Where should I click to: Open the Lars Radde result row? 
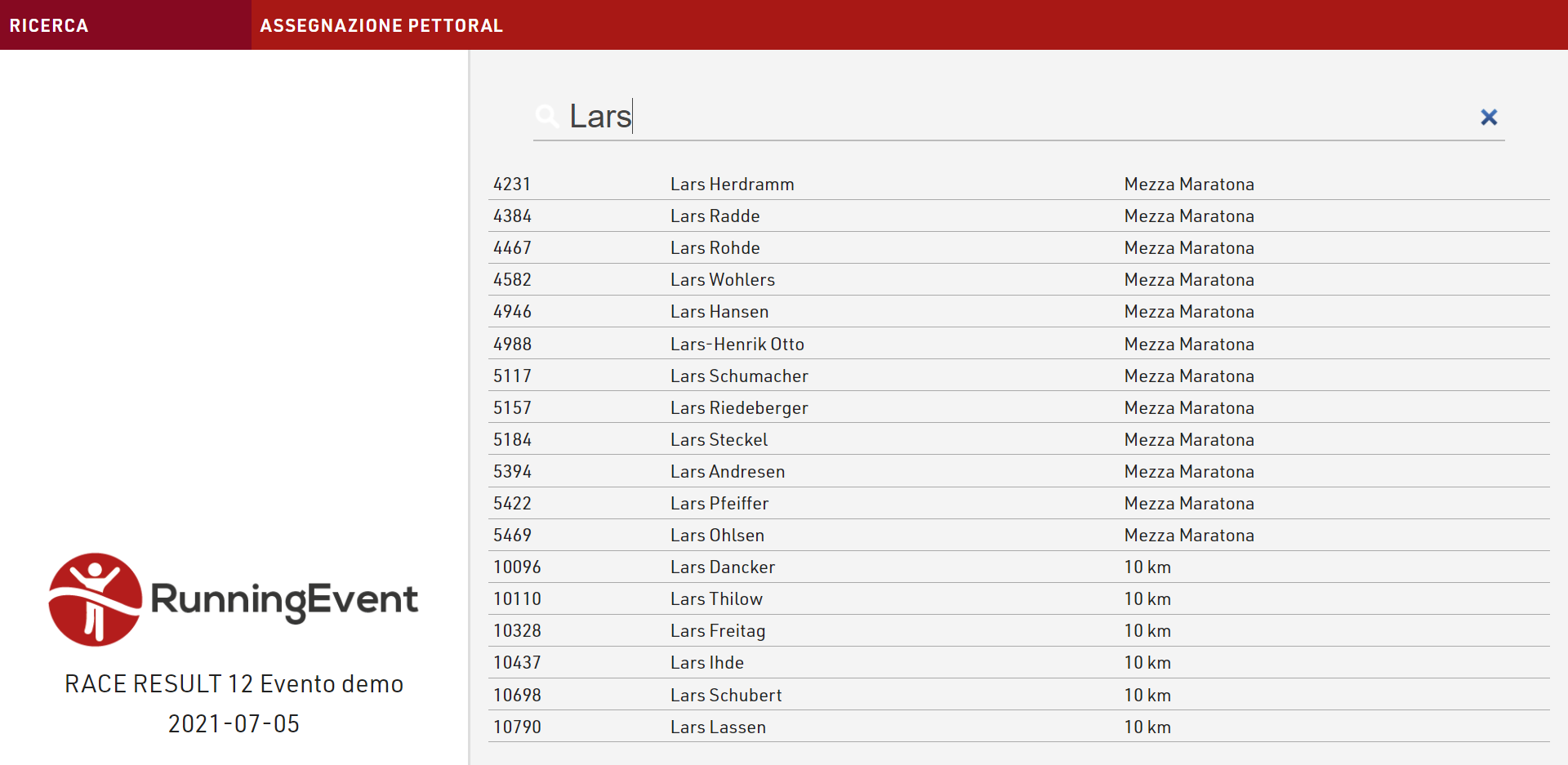tap(715, 216)
